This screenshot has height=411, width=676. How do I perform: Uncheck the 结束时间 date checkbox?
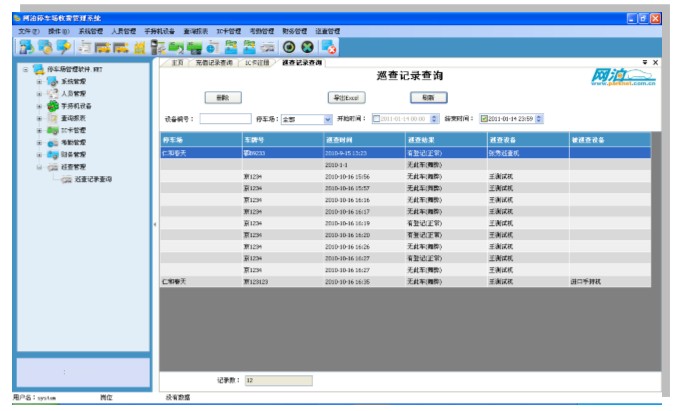[484, 119]
